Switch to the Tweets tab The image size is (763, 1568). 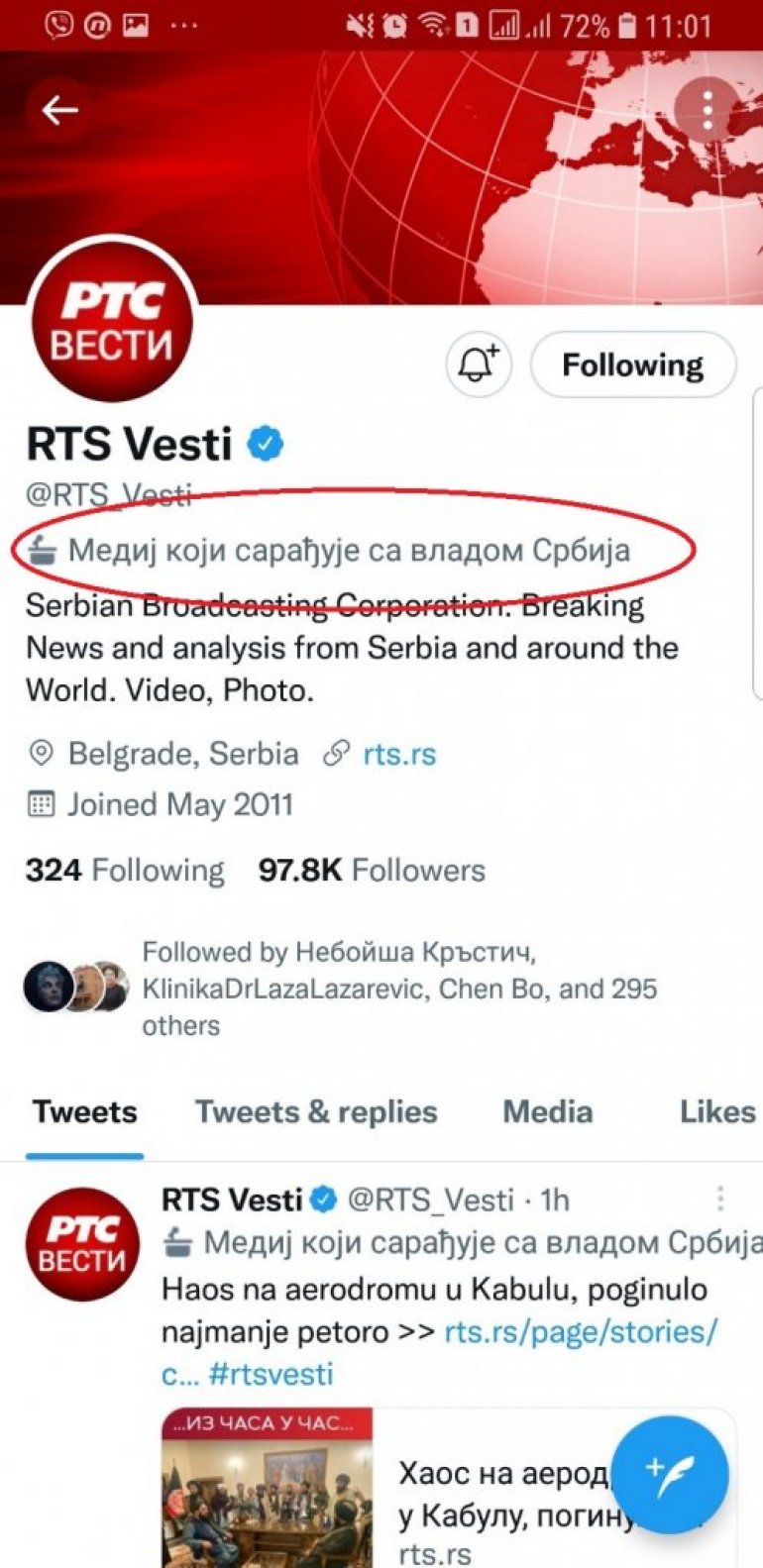[x=85, y=1112]
